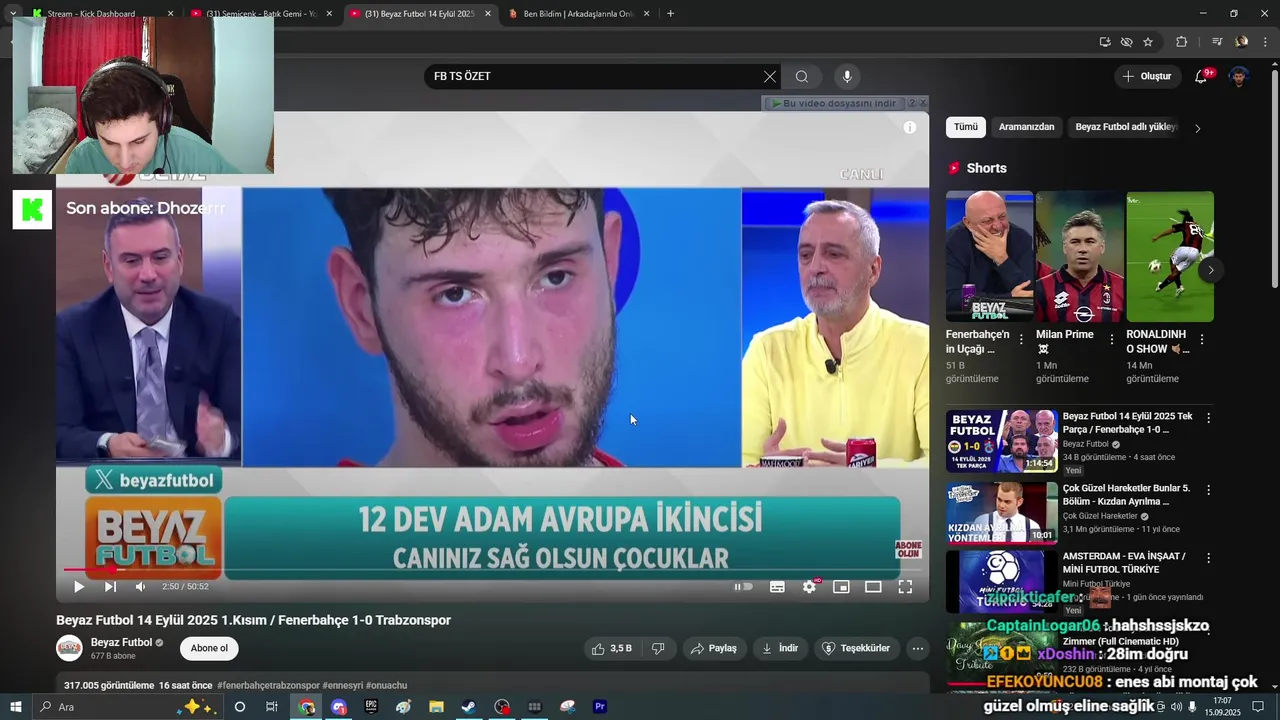Viewport: 1280px width, 720px height.
Task: Open the Fenerbahçe'nin Uçağı short
Action: (x=990, y=257)
